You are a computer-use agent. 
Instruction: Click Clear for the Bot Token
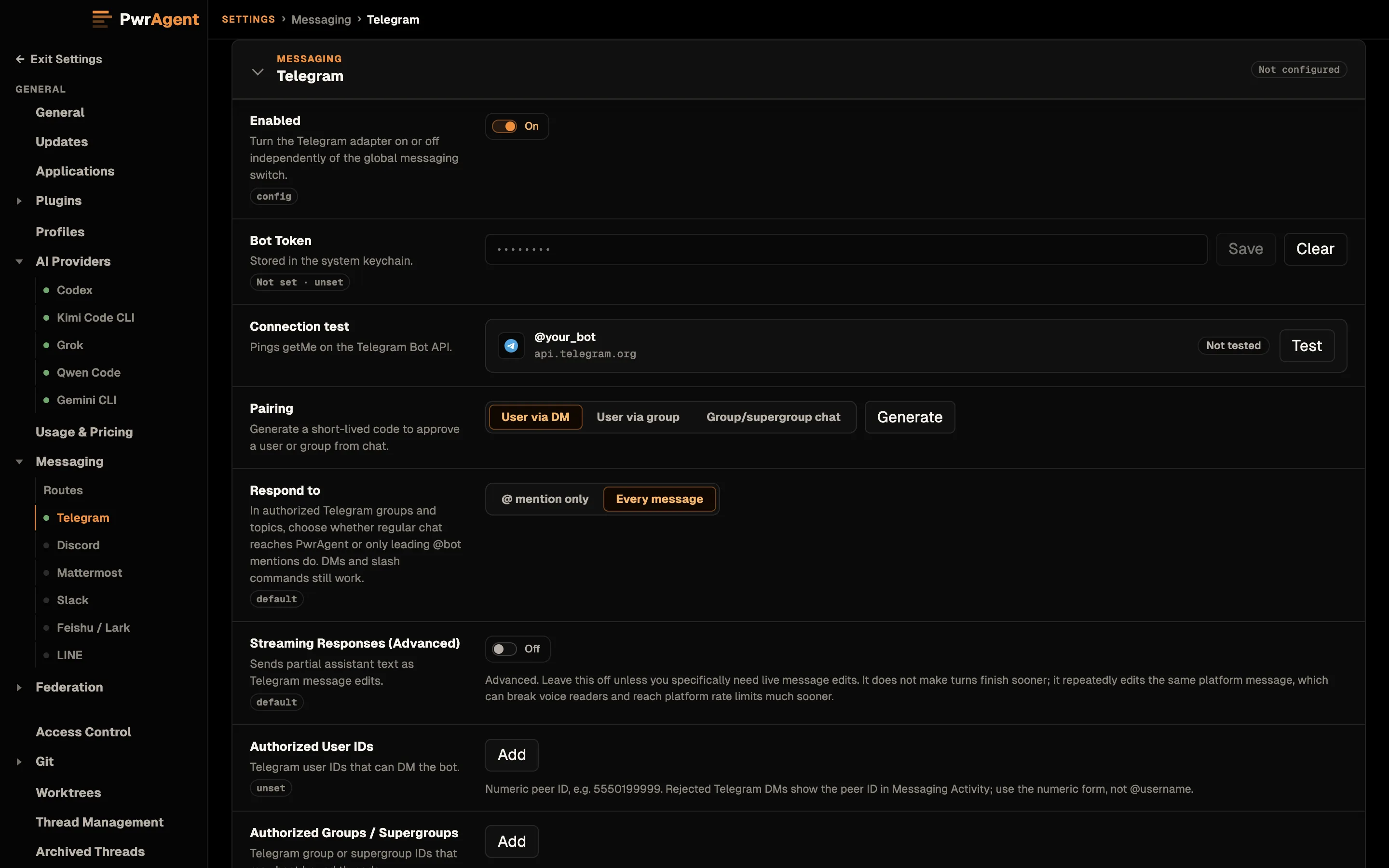[x=1315, y=249]
